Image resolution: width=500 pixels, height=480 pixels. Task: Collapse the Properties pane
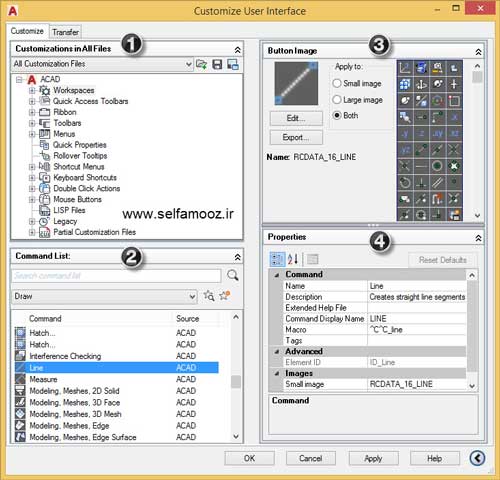pos(478,238)
